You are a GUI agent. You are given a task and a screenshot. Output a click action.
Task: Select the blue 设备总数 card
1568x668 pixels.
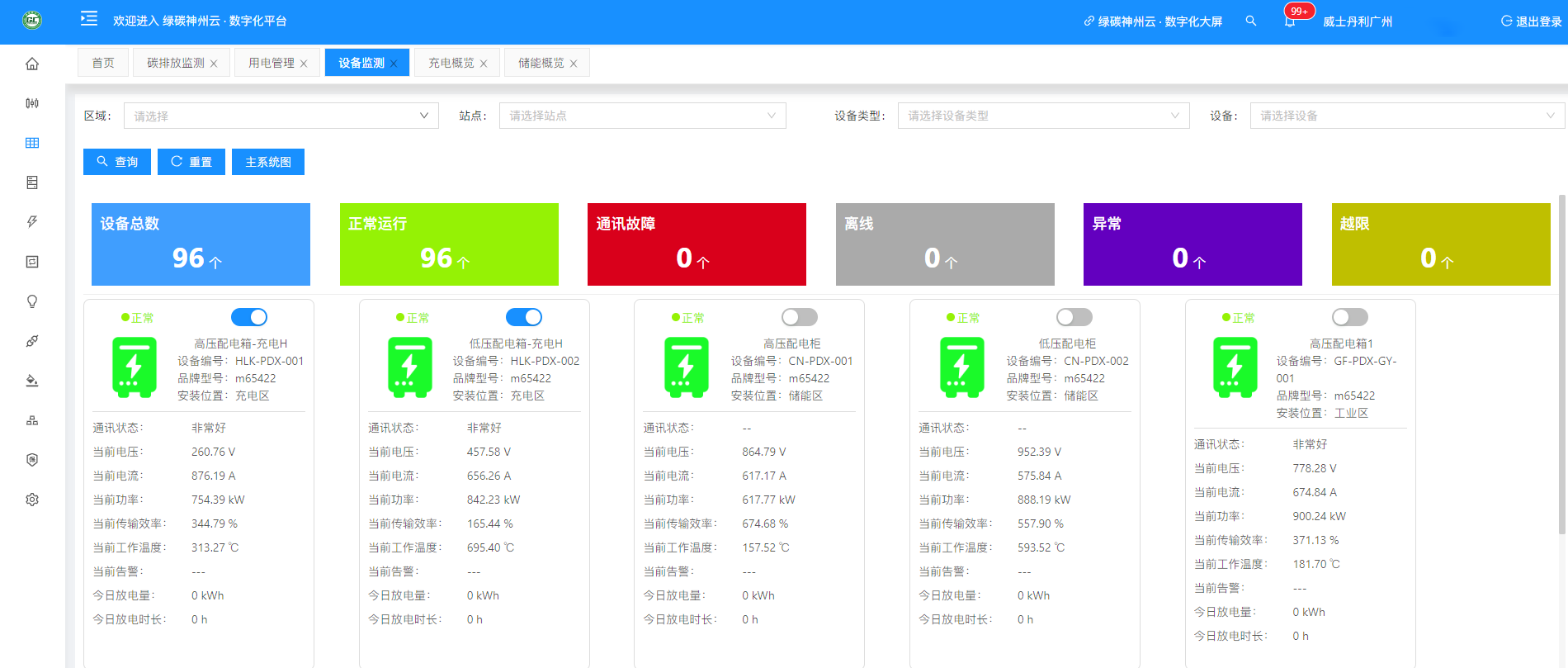pyautogui.click(x=201, y=244)
